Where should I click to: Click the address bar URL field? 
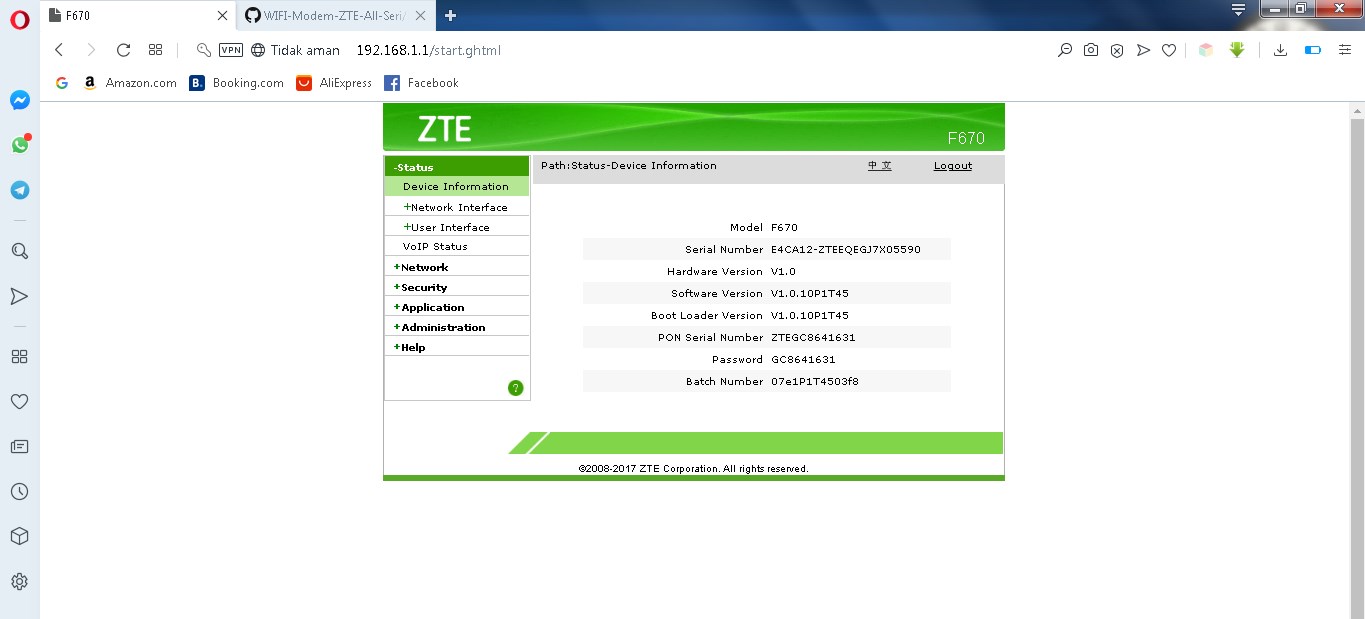pyautogui.click(x=428, y=50)
